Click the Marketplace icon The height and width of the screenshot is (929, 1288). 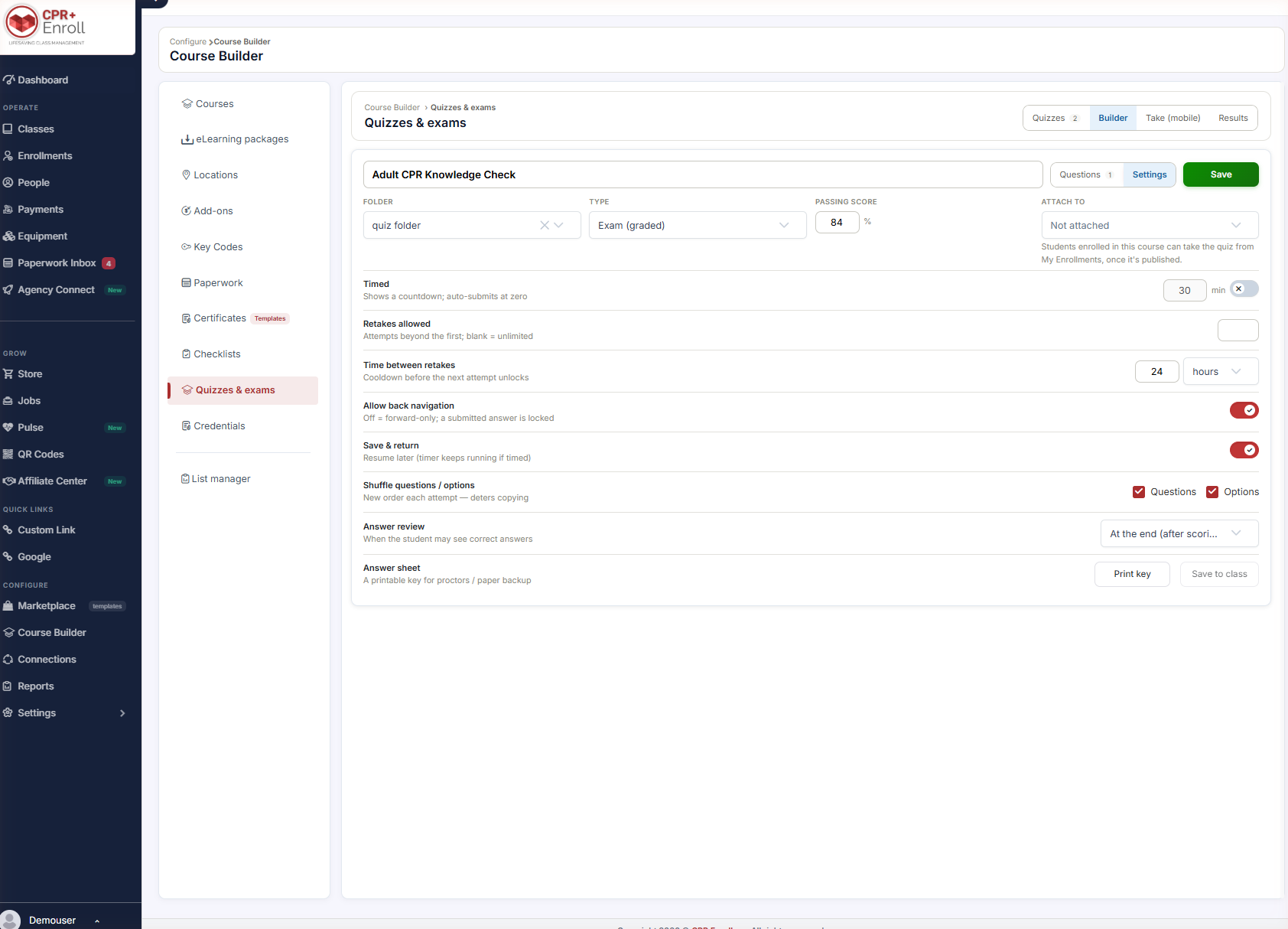click(x=8, y=606)
